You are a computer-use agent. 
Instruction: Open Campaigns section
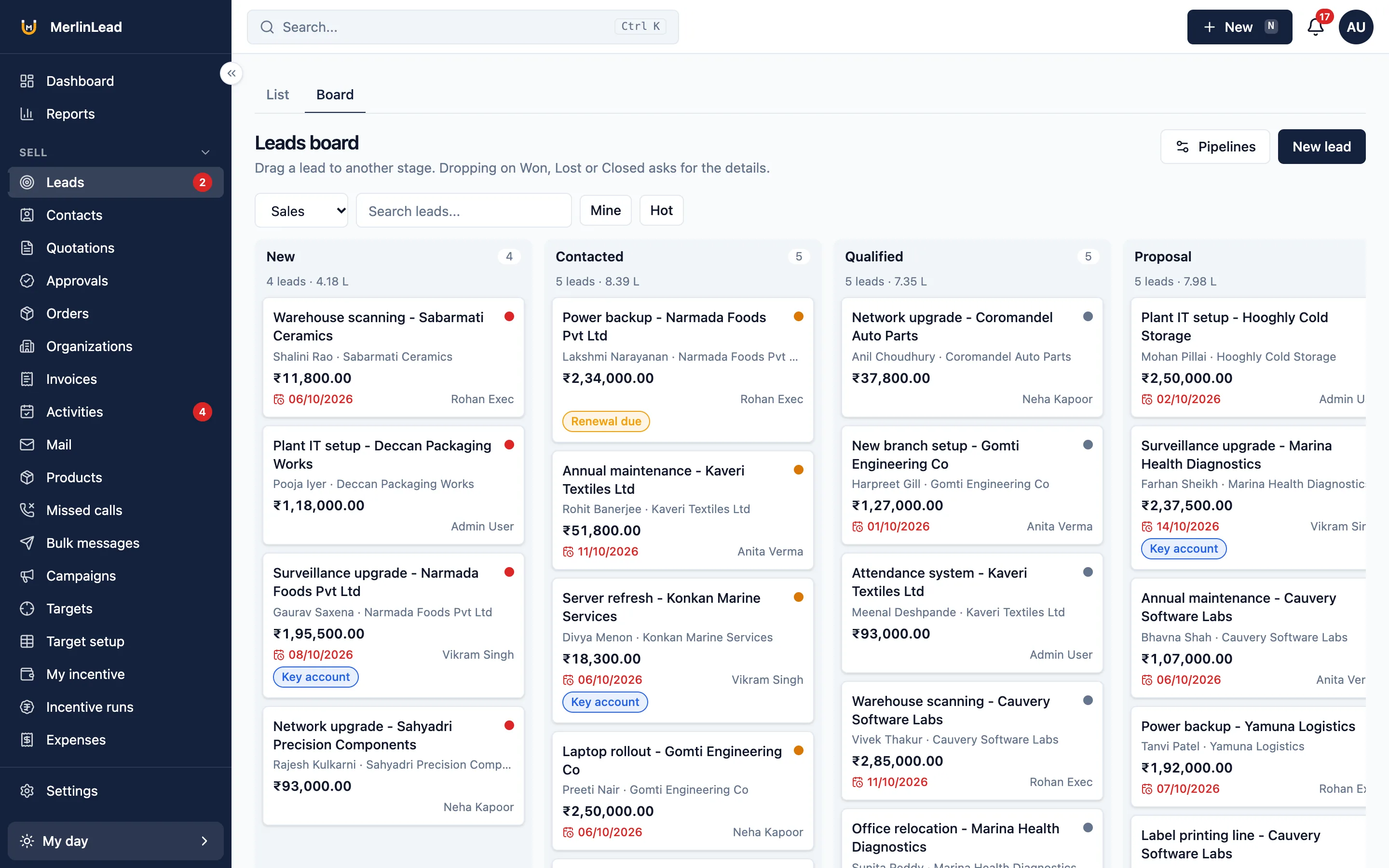pyautogui.click(x=115, y=575)
